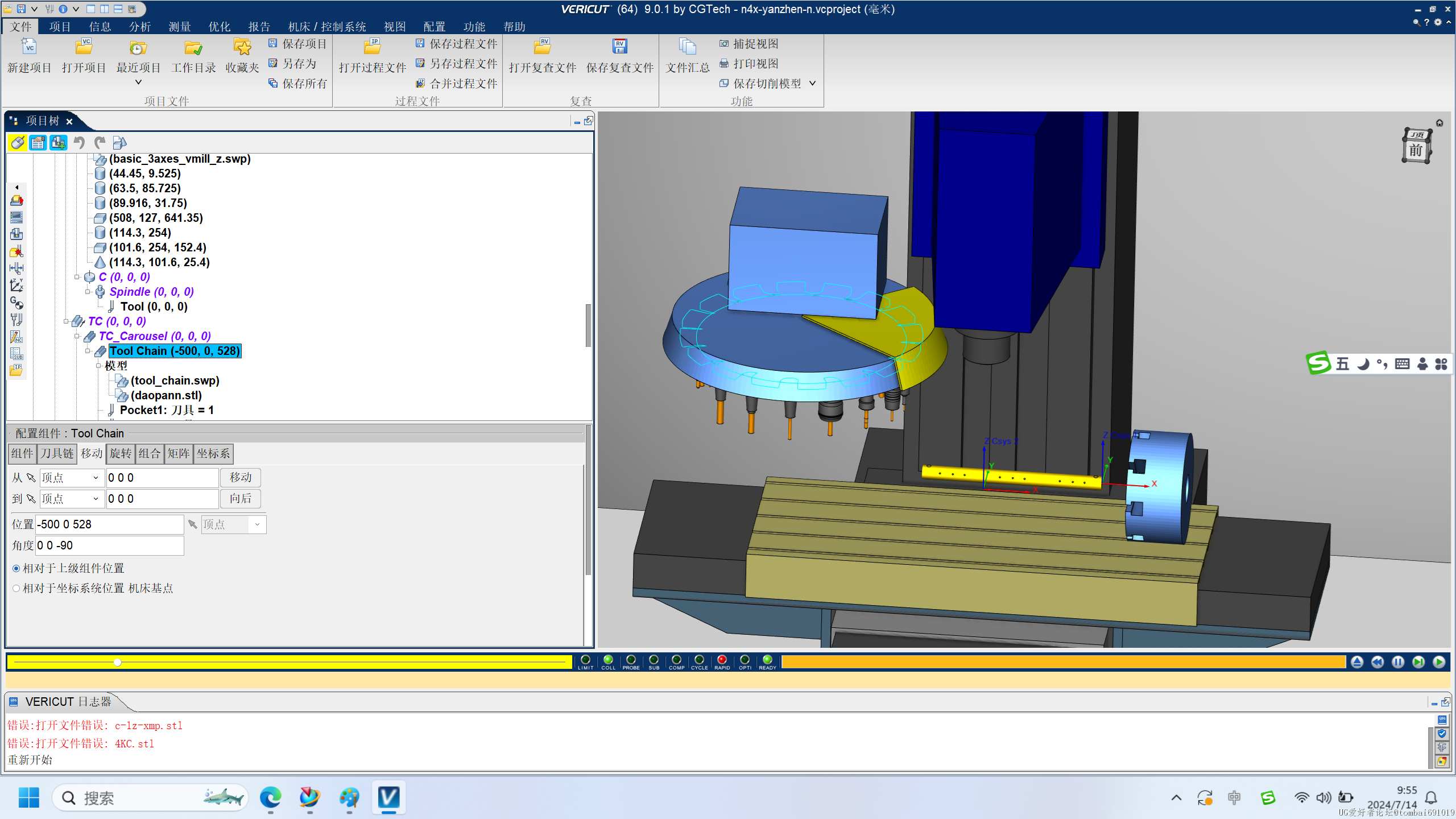Image resolution: width=1456 pixels, height=819 pixels.
Task: Click the undo arrow in project tree toolbar
Action: click(x=79, y=142)
